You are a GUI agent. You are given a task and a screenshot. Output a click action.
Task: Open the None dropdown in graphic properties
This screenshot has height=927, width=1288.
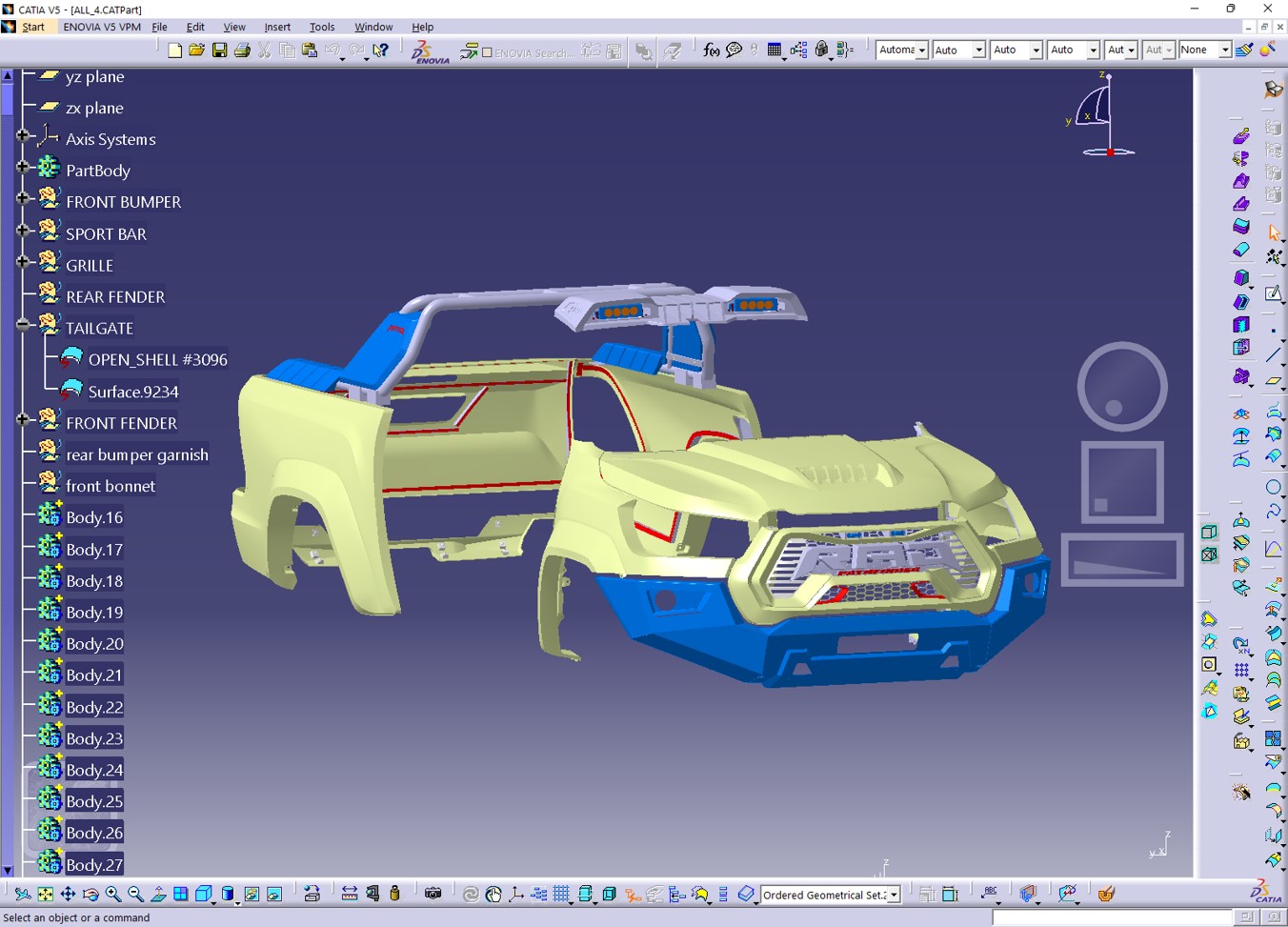coord(1224,50)
